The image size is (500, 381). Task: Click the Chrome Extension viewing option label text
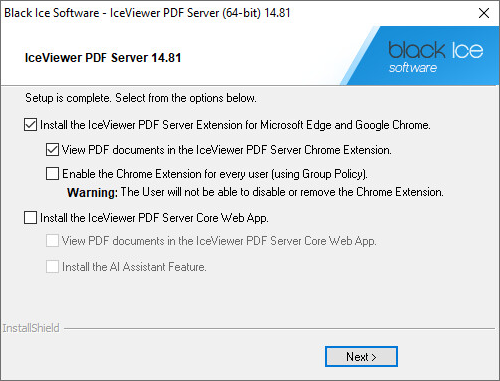pos(227,150)
